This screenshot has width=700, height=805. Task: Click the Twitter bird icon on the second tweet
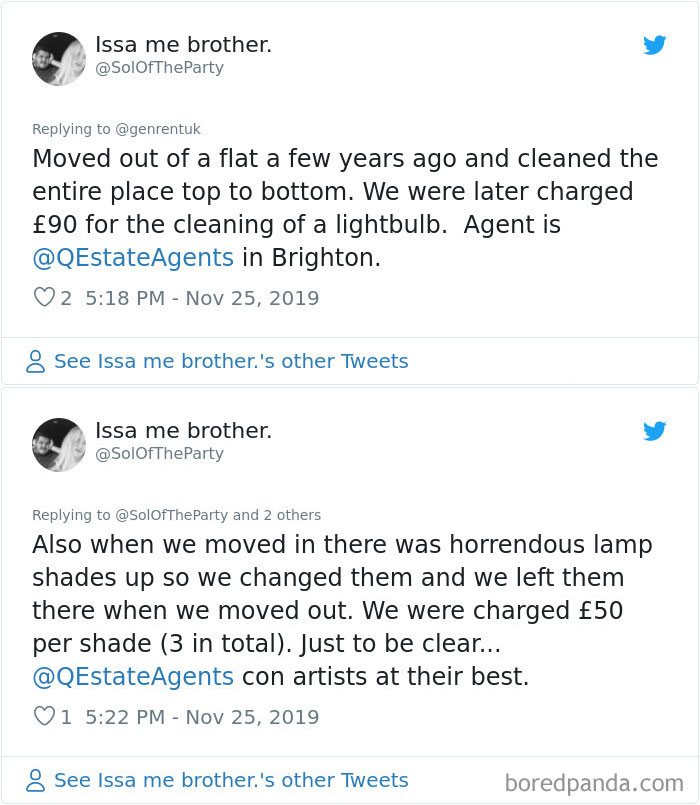tap(655, 431)
